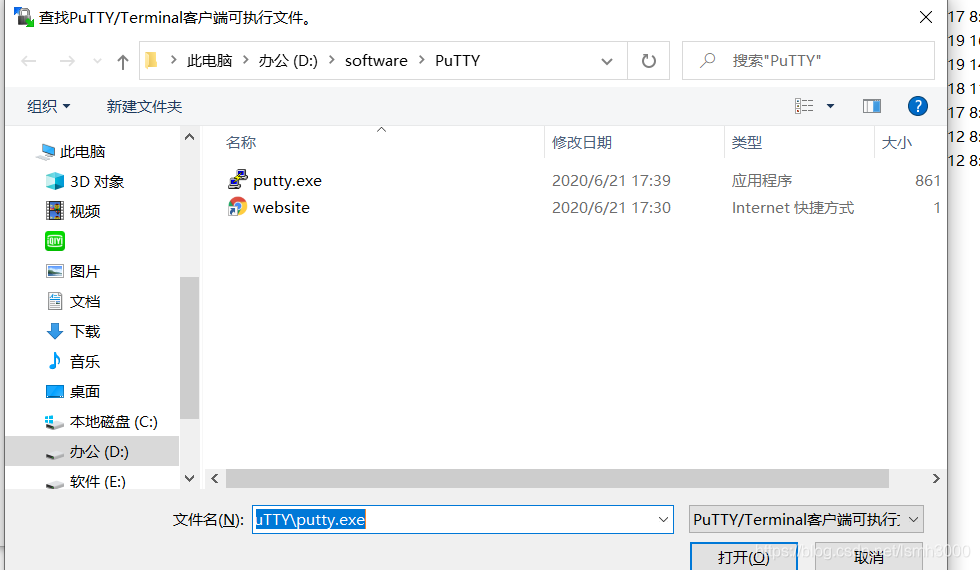This screenshot has height=570, width=980.
Task: Go up one folder level
Action: 122,61
